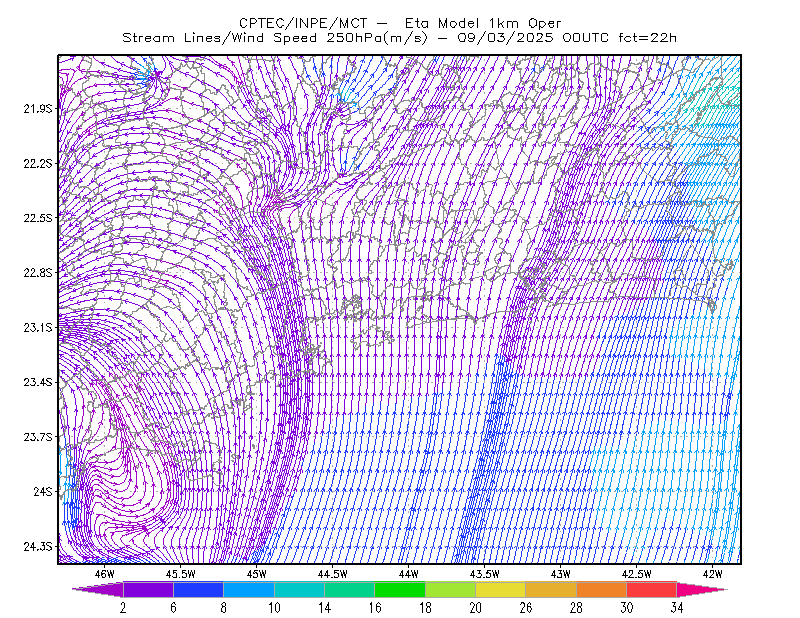Click the legend value 2
800x618 pixels.
123,608
